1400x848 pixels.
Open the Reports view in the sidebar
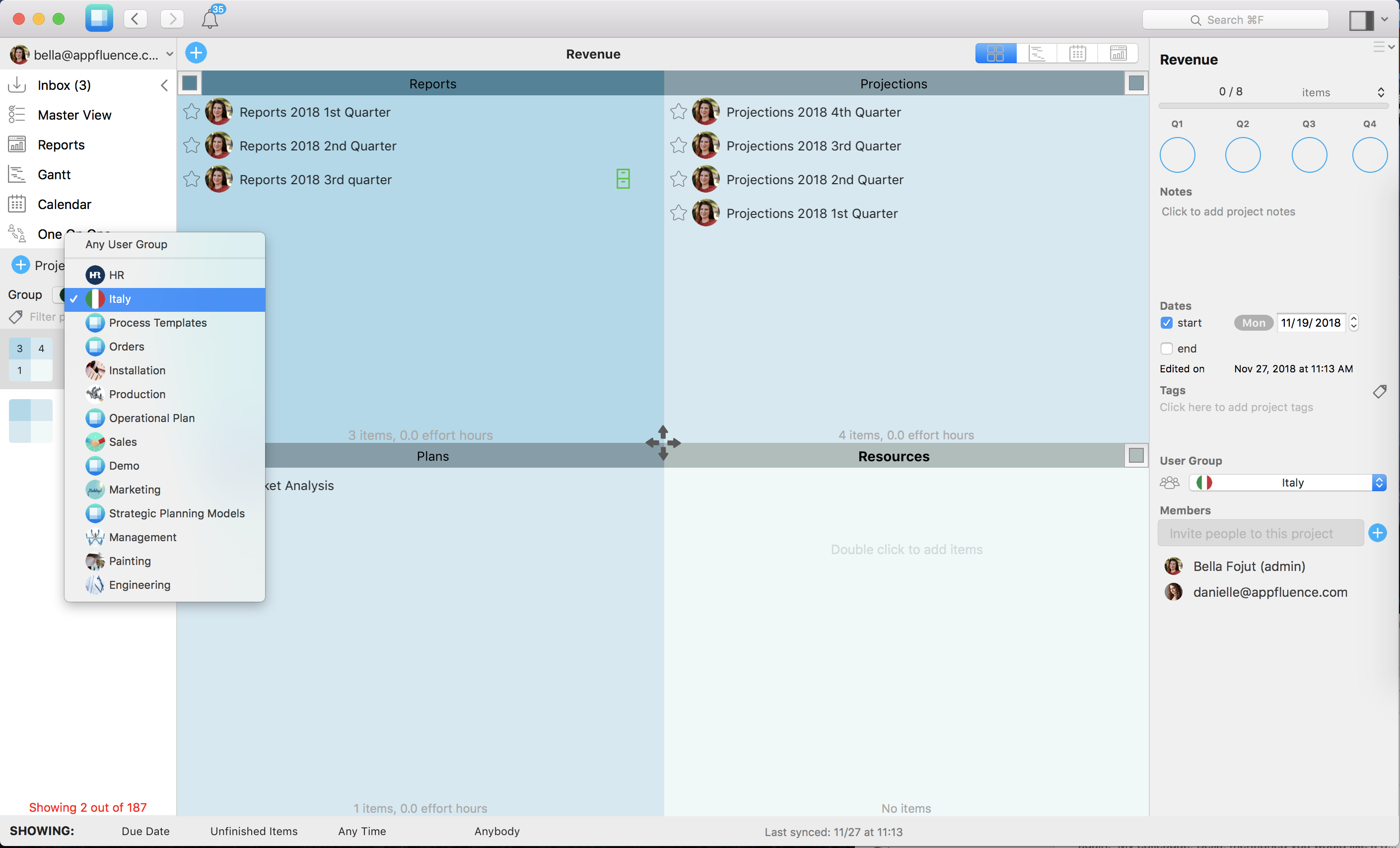[61, 144]
